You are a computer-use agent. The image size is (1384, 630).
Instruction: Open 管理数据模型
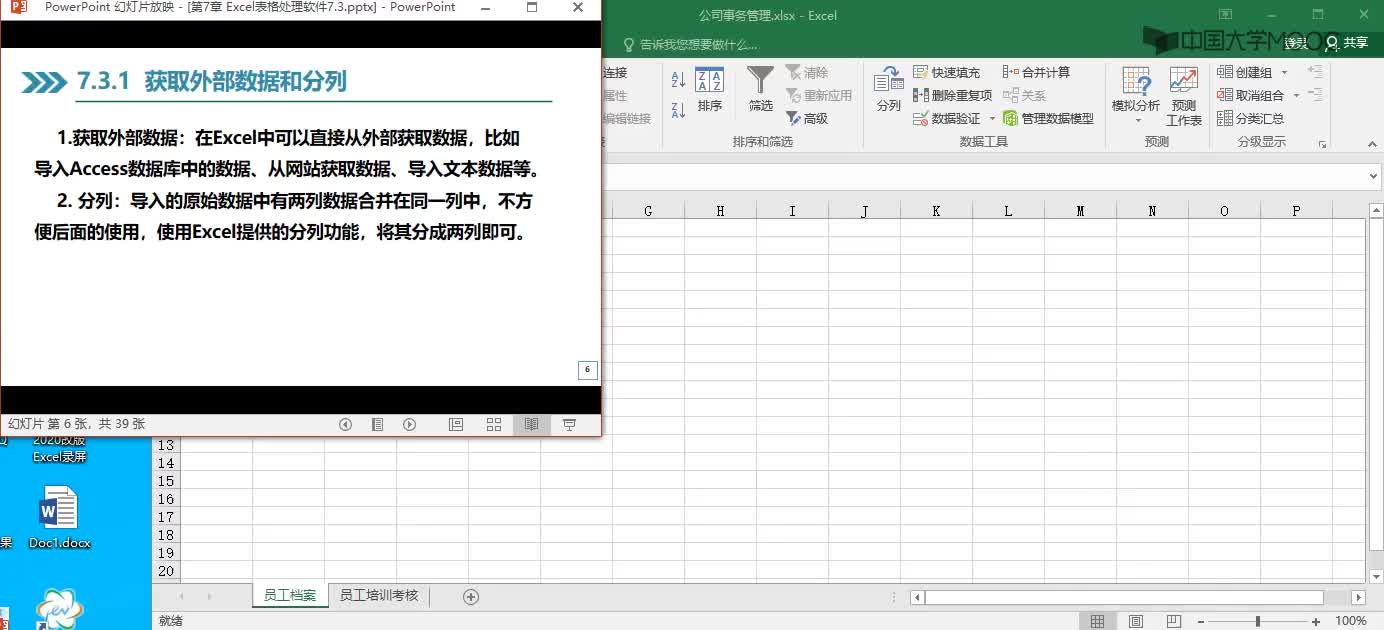tap(1048, 118)
